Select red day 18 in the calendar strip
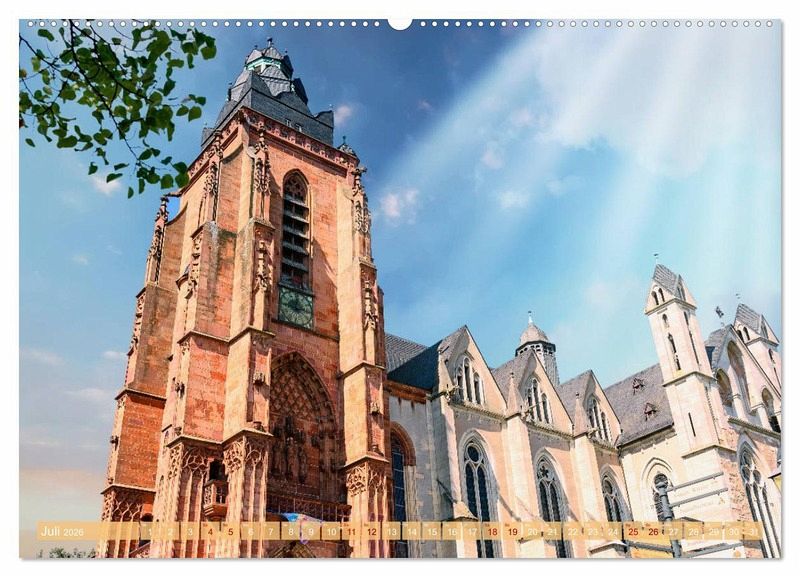The height and width of the screenshot is (577, 800). (492, 531)
